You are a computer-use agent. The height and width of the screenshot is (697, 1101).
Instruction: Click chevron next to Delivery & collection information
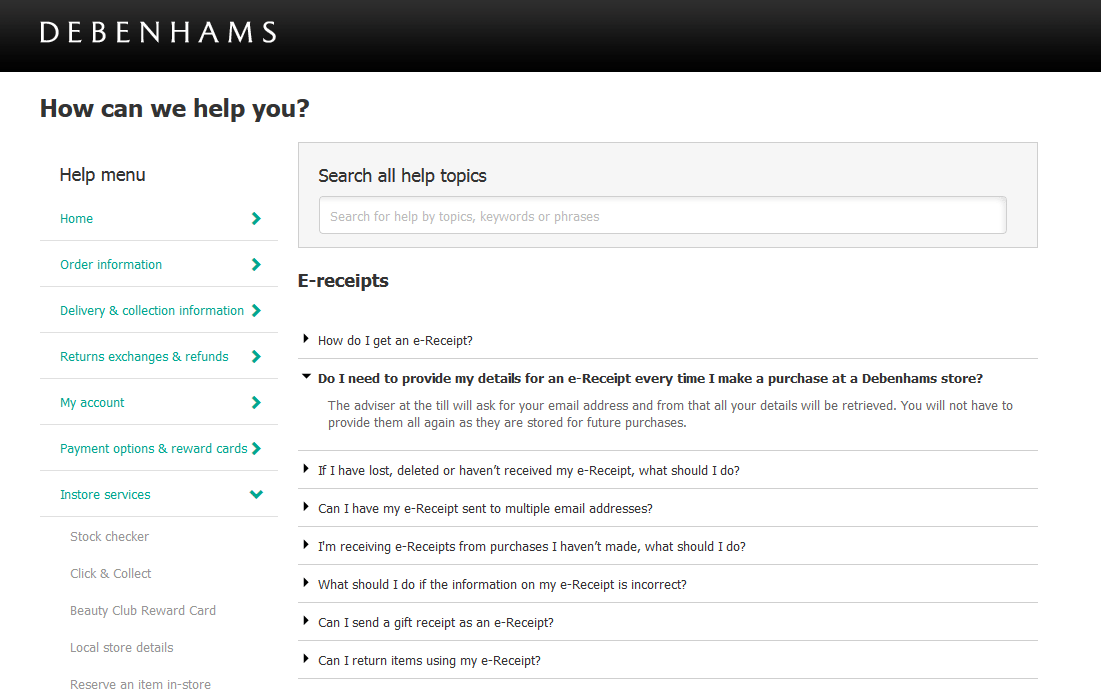(256, 310)
